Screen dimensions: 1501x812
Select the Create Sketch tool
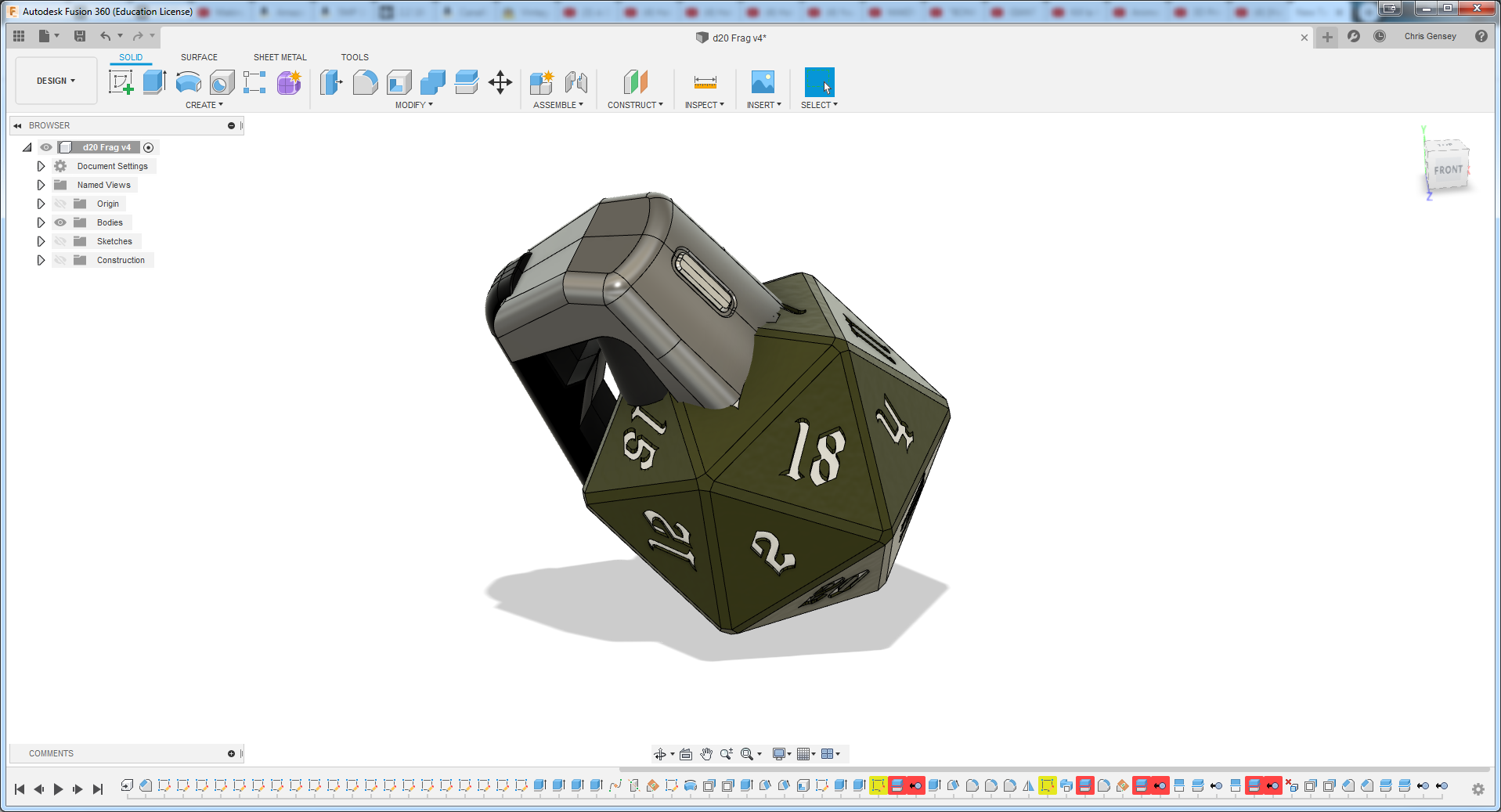(121, 81)
